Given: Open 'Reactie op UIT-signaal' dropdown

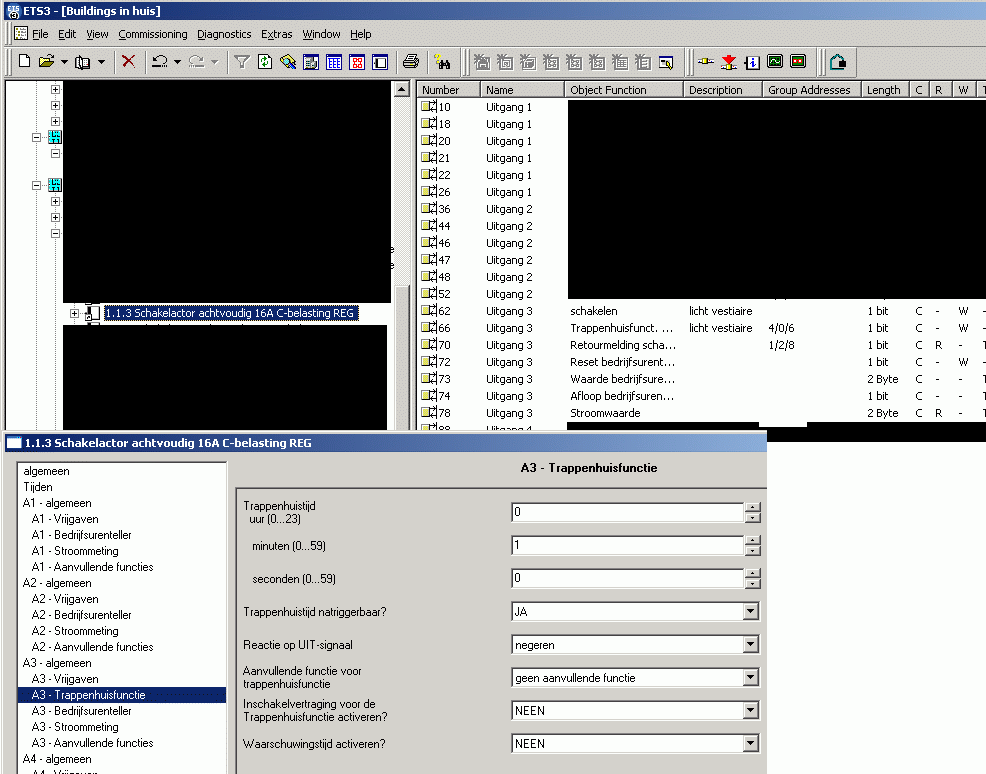Looking at the screenshot, I should [x=750, y=644].
